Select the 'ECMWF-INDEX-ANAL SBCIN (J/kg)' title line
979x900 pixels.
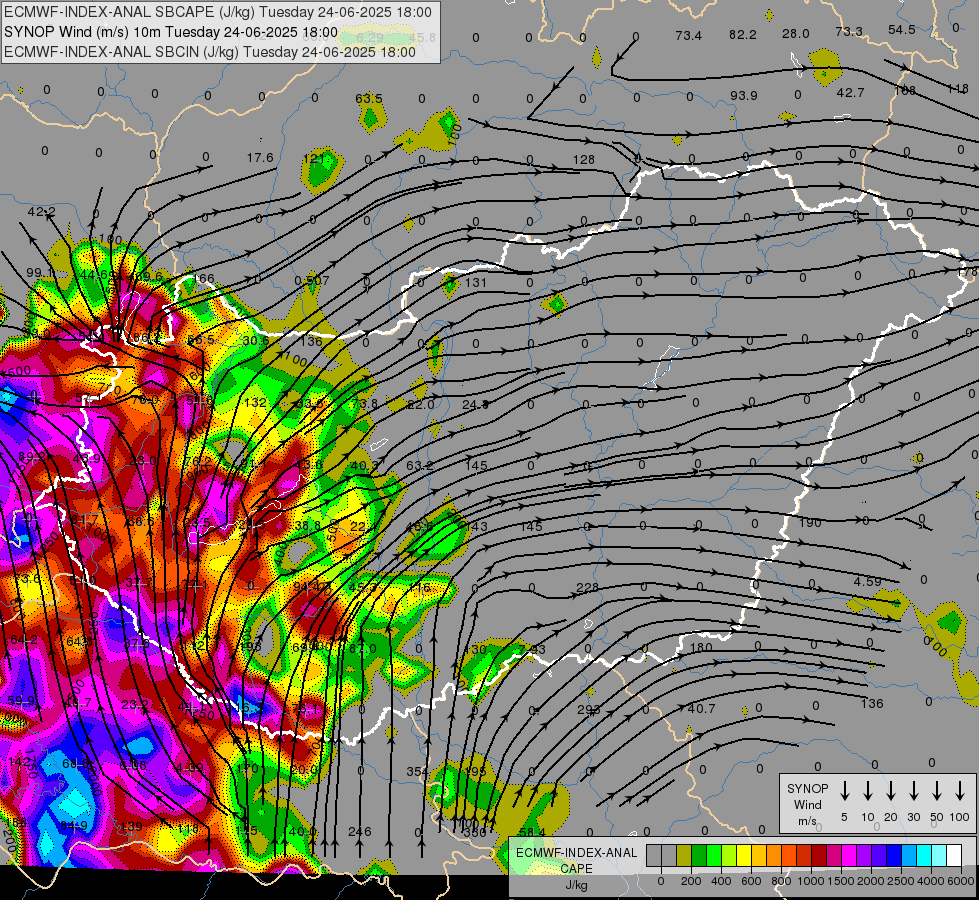click(x=210, y=52)
